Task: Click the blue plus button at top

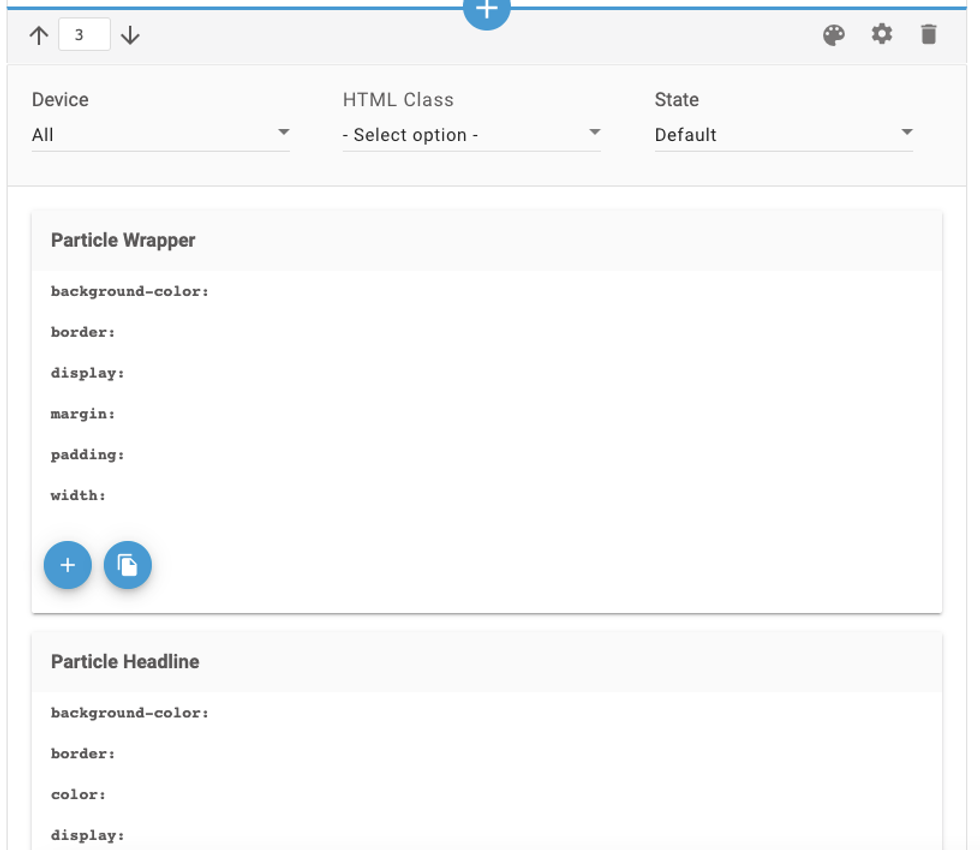Action: tap(486, 10)
